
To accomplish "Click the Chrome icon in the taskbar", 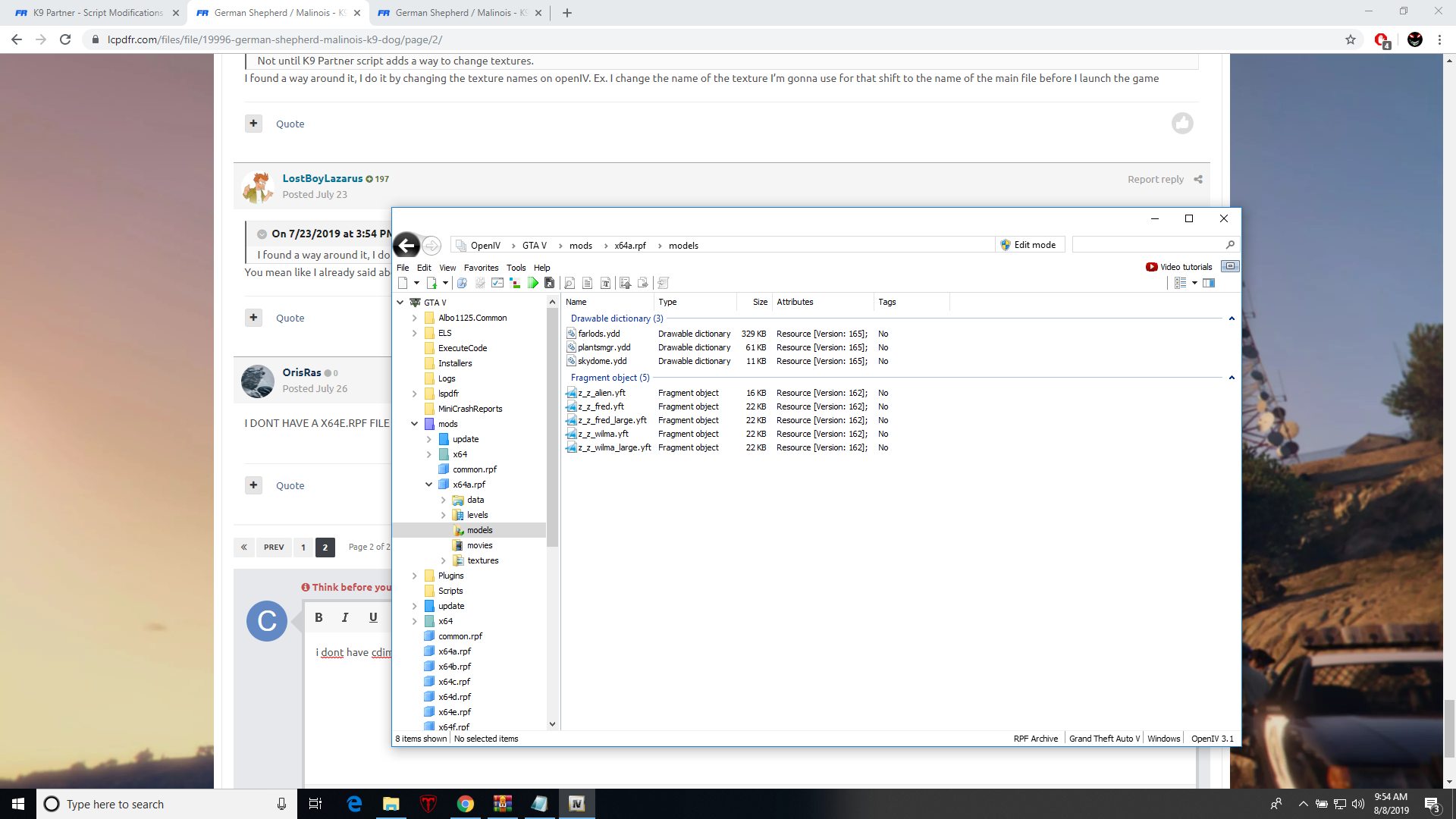I will click(465, 804).
